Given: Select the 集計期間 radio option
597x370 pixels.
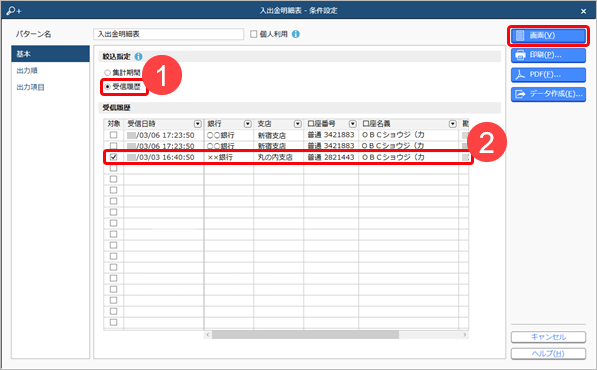Looking at the screenshot, I should tap(107, 72).
